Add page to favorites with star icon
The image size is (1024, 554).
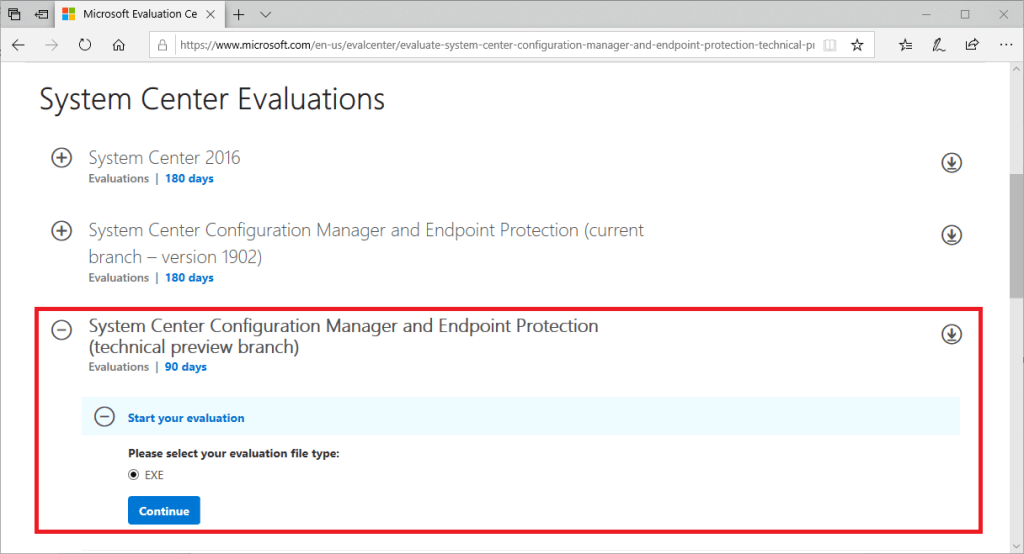point(857,45)
